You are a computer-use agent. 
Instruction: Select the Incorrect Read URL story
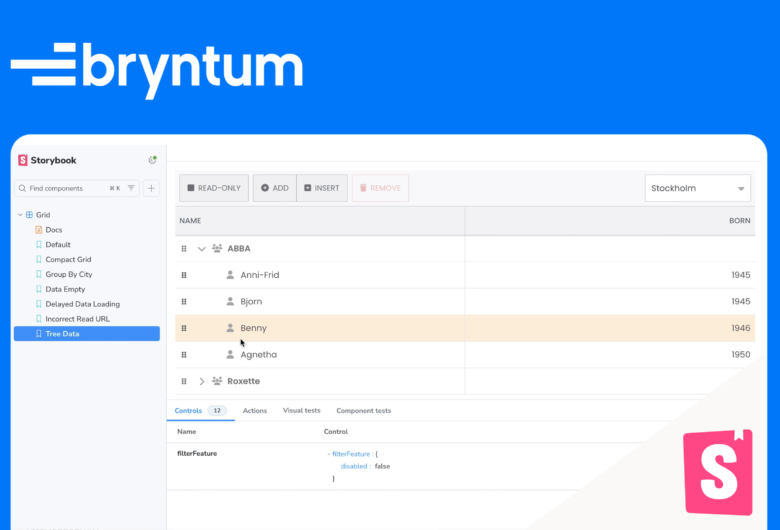tap(78, 319)
